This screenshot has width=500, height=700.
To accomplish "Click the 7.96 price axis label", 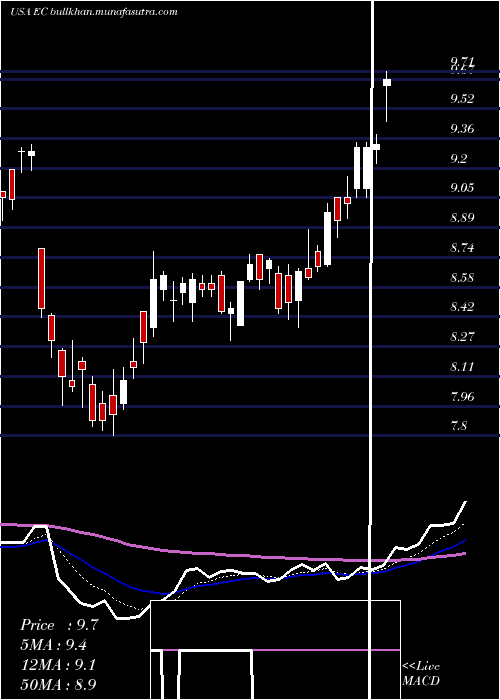I will (x=462, y=396).
